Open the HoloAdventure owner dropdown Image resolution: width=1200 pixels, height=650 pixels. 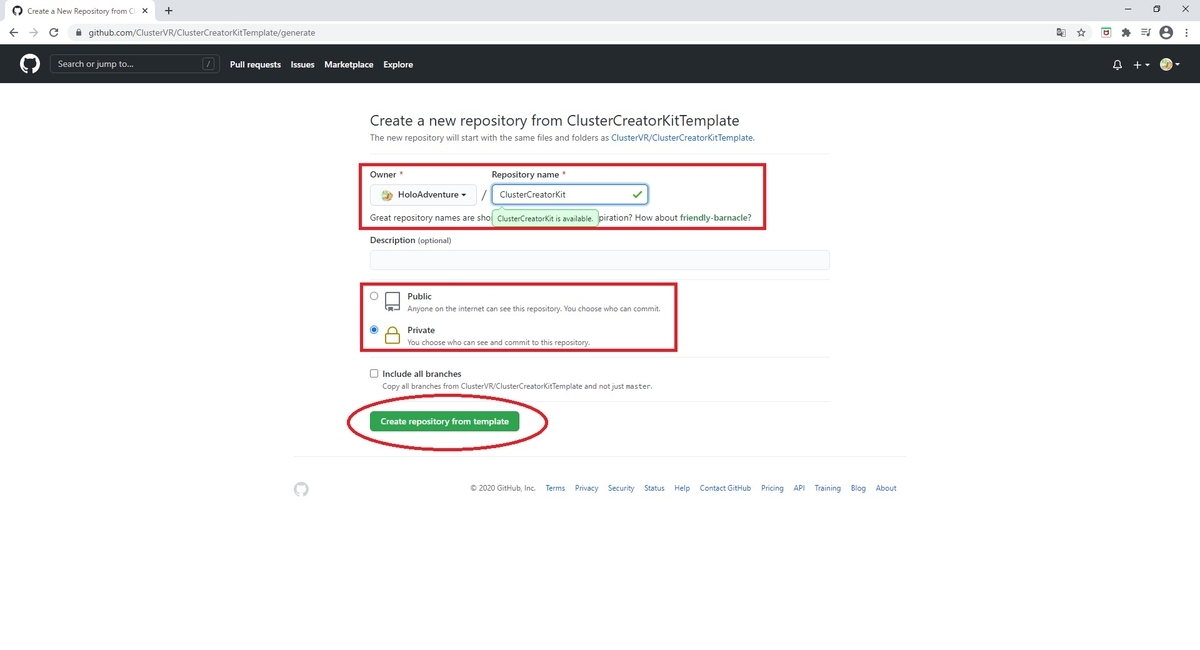423,194
